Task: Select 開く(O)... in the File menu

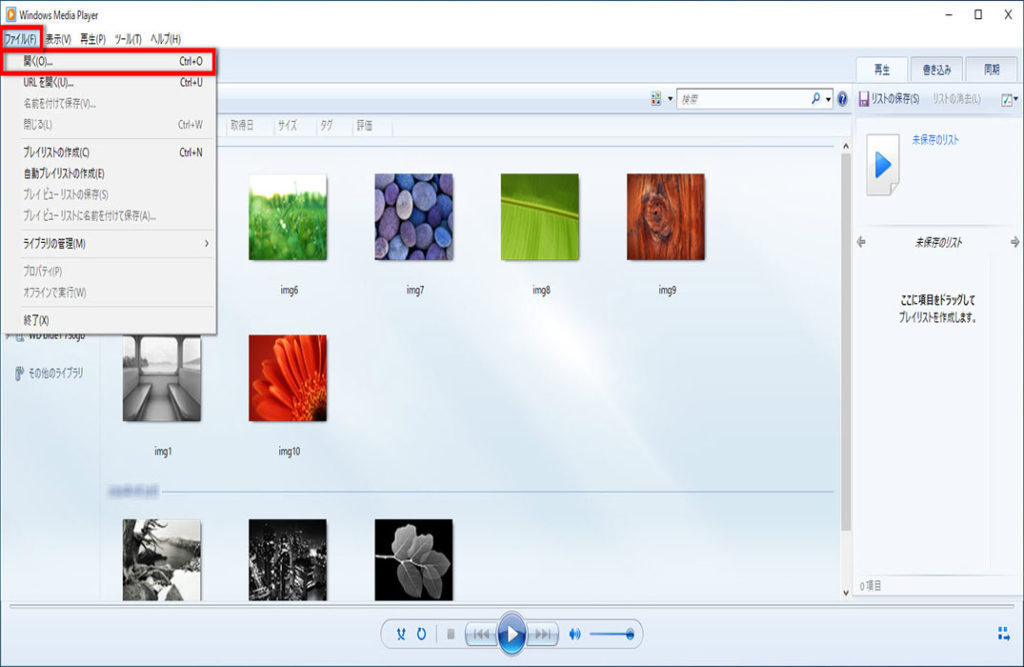Action: pos(40,62)
